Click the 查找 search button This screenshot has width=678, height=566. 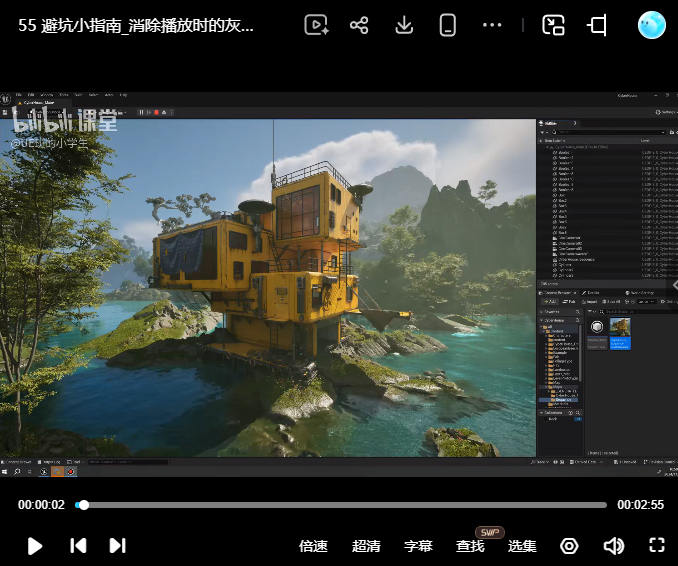click(470, 546)
